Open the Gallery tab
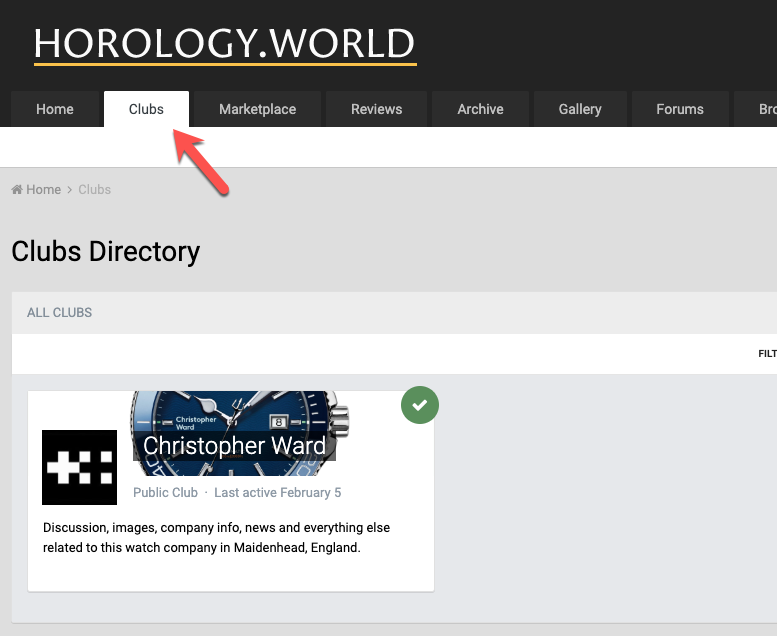The height and width of the screenshot is (636, 777). [580, 109]
